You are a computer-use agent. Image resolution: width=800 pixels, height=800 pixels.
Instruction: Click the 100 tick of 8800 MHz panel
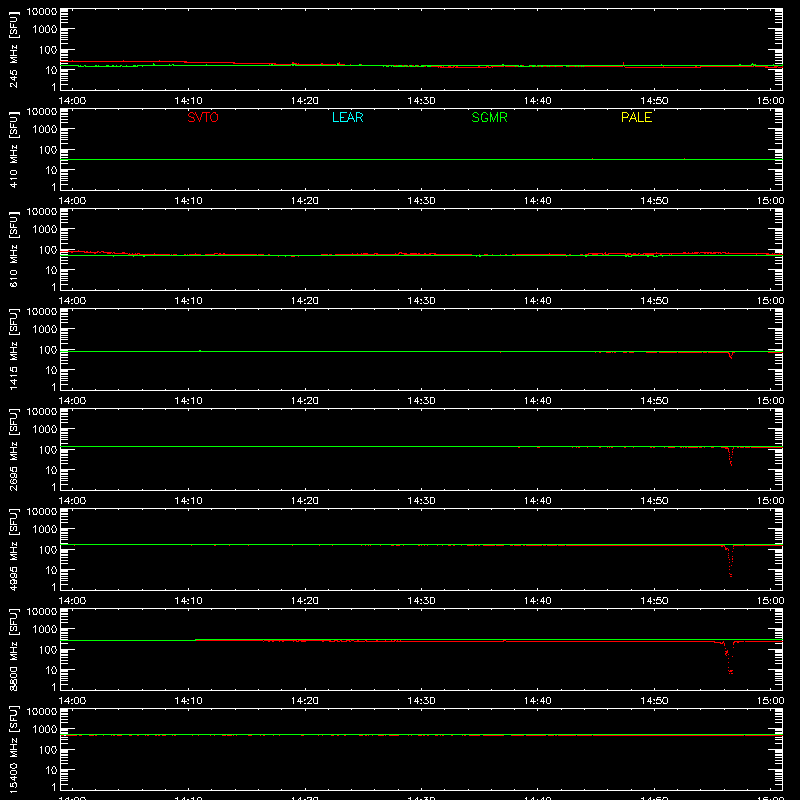[x=48, y=649]
